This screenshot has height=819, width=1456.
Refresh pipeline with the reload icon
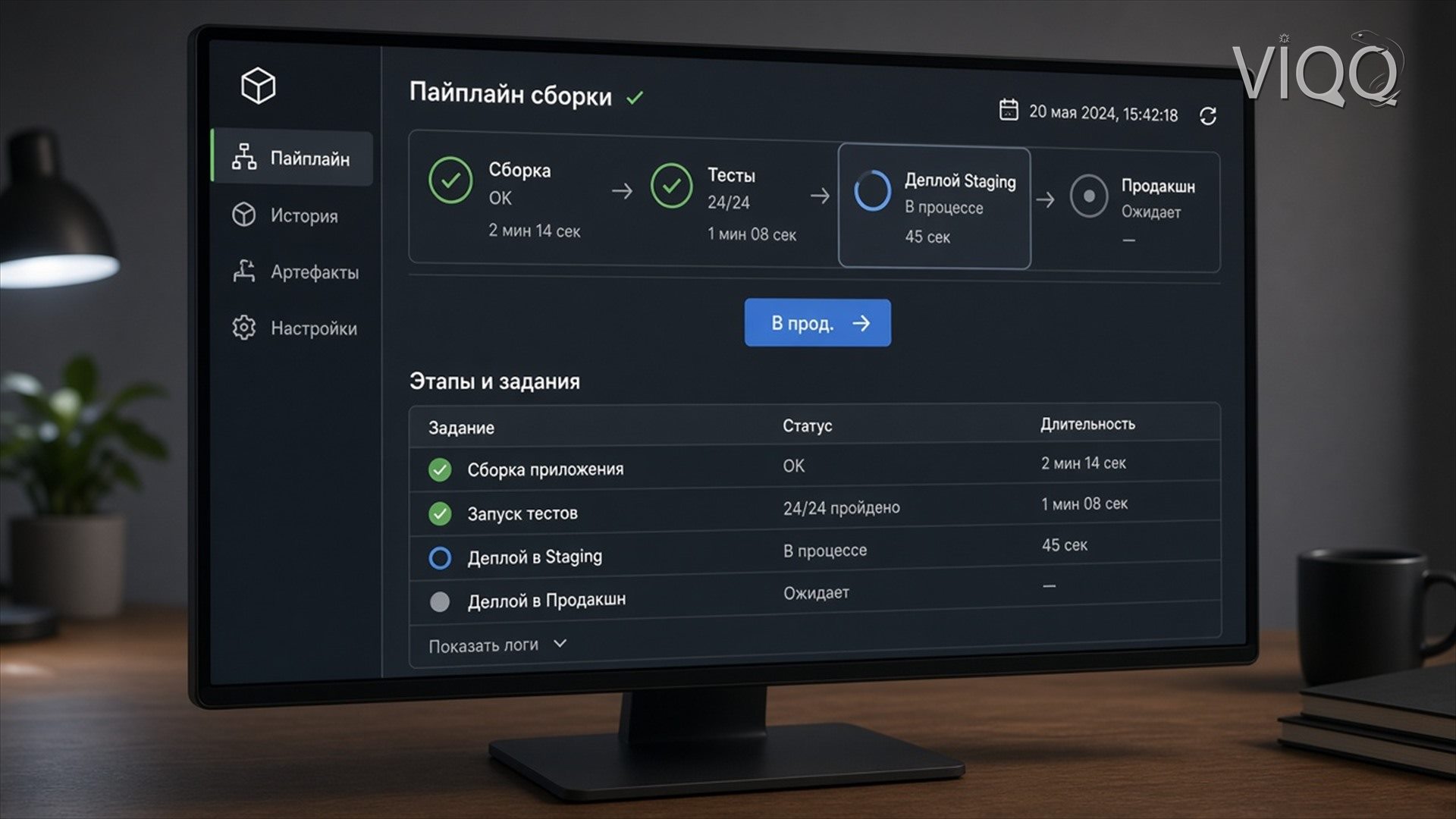(1208, 116)
